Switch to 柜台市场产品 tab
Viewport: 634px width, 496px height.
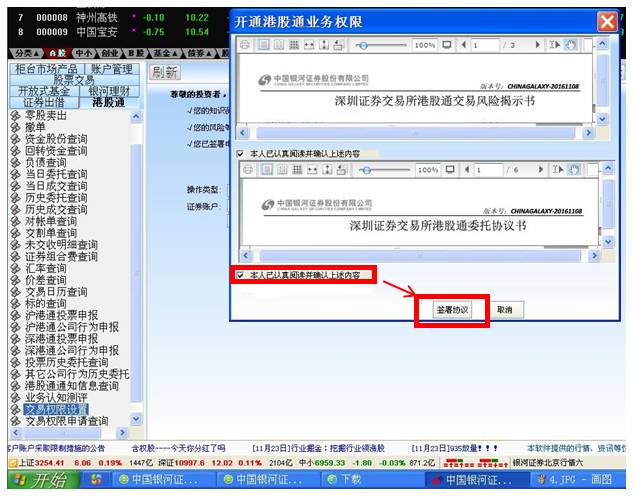click(x=46, y=69)
